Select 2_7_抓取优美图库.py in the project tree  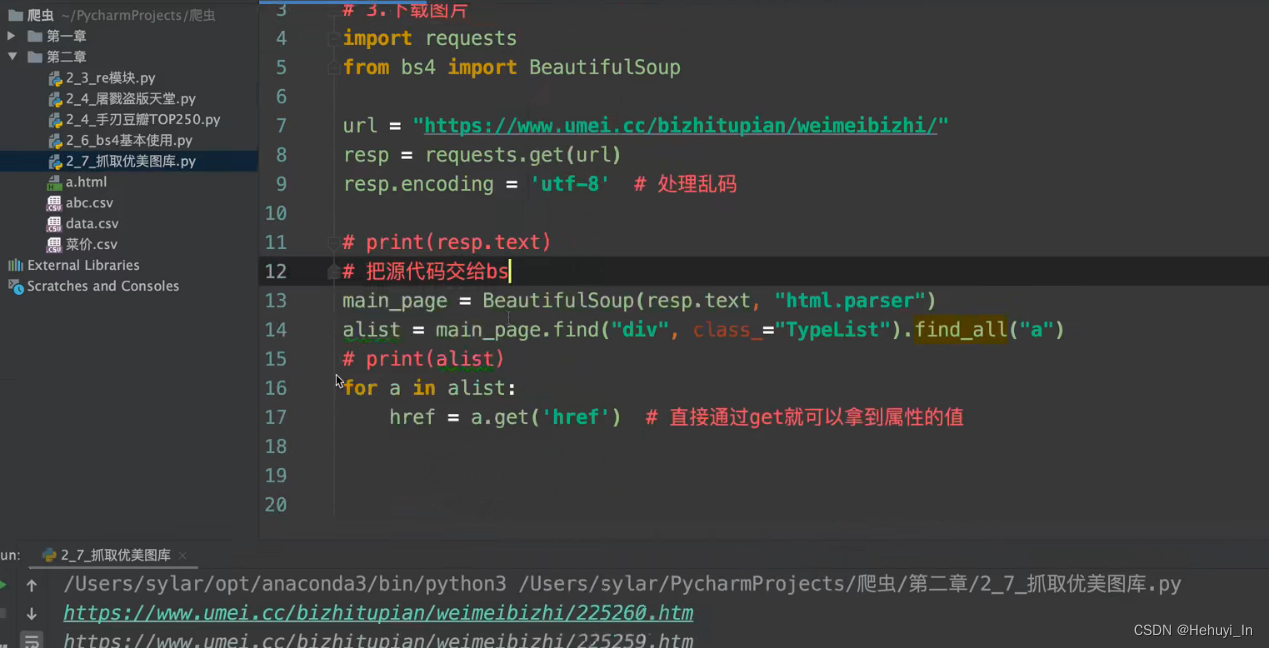click(129, 161)
